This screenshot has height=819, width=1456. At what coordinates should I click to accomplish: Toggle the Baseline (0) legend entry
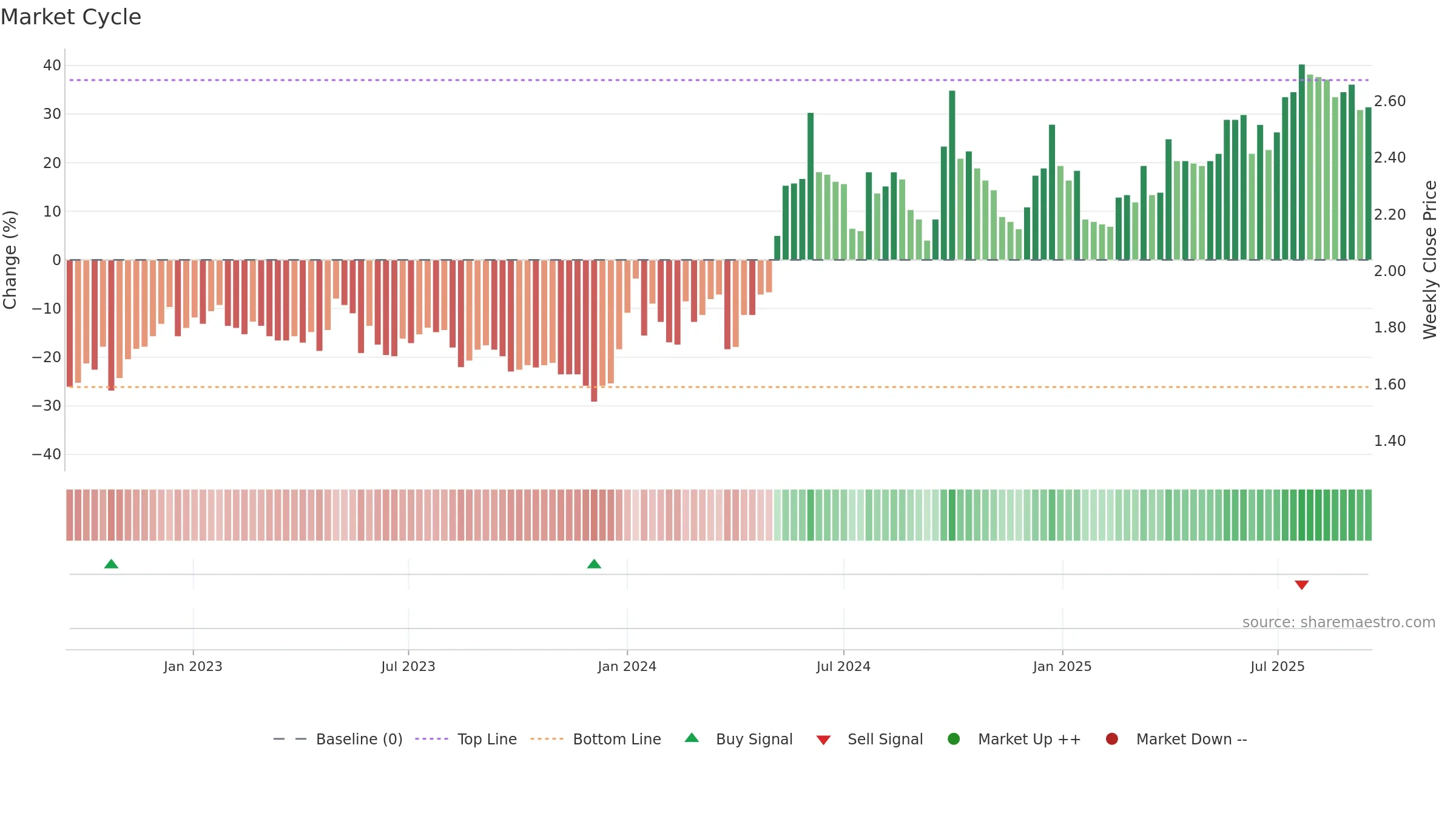point(338,739)
